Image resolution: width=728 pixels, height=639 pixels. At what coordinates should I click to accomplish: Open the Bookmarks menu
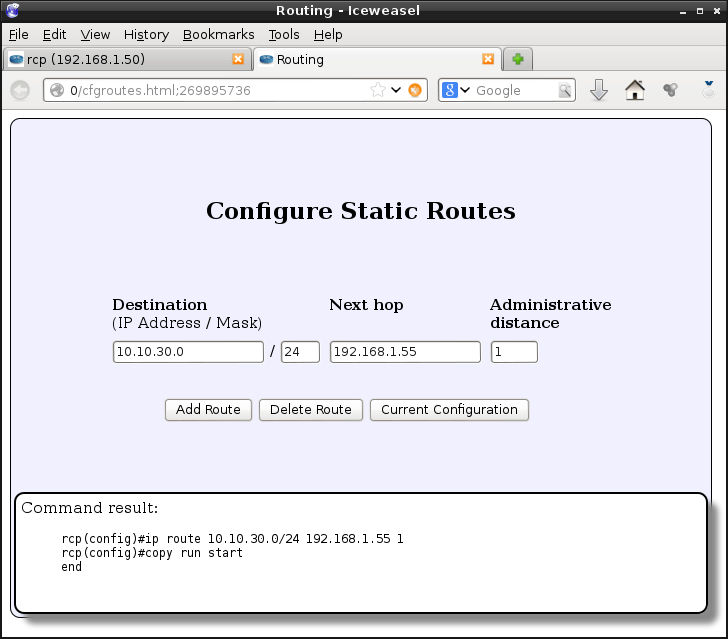pyautogui.click(x=219, y=35)
